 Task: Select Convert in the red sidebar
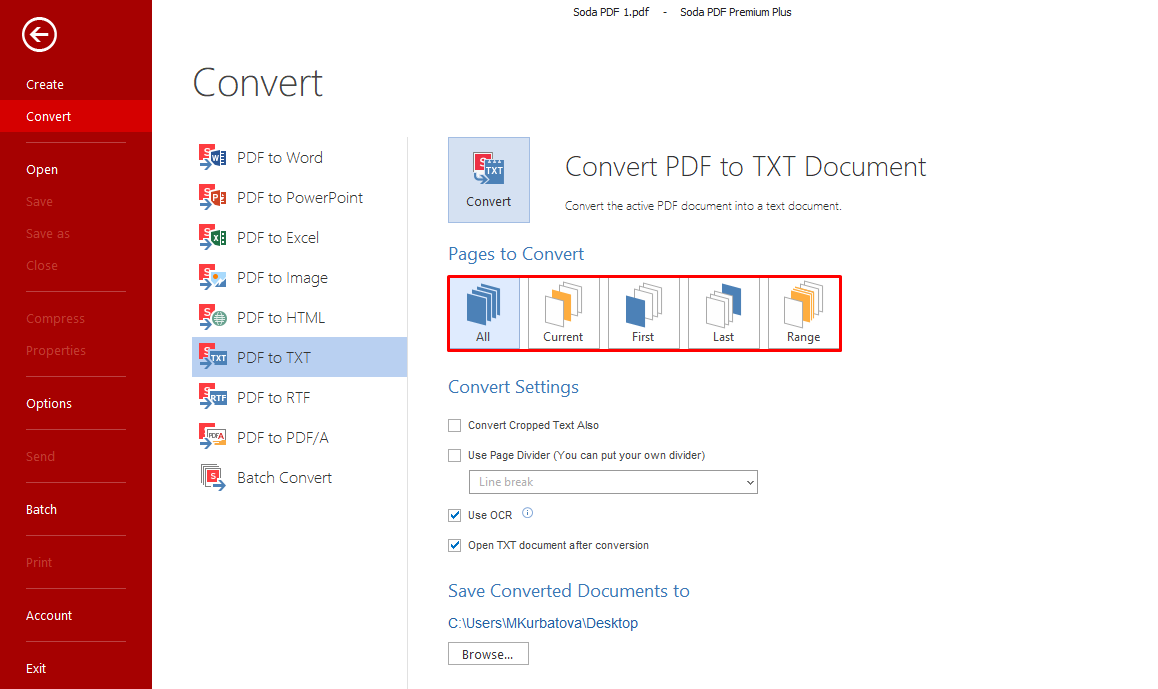tap(76, 116)
